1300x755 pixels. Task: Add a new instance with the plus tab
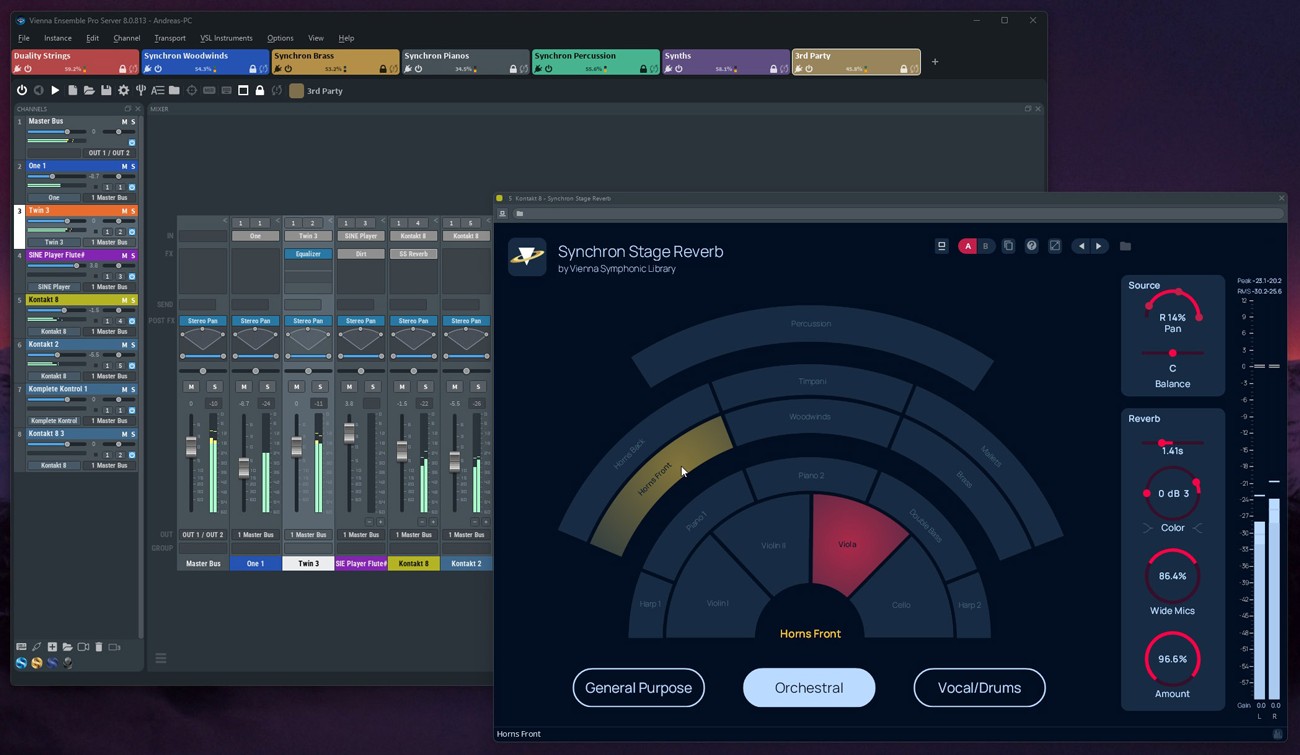click(935, 62)
